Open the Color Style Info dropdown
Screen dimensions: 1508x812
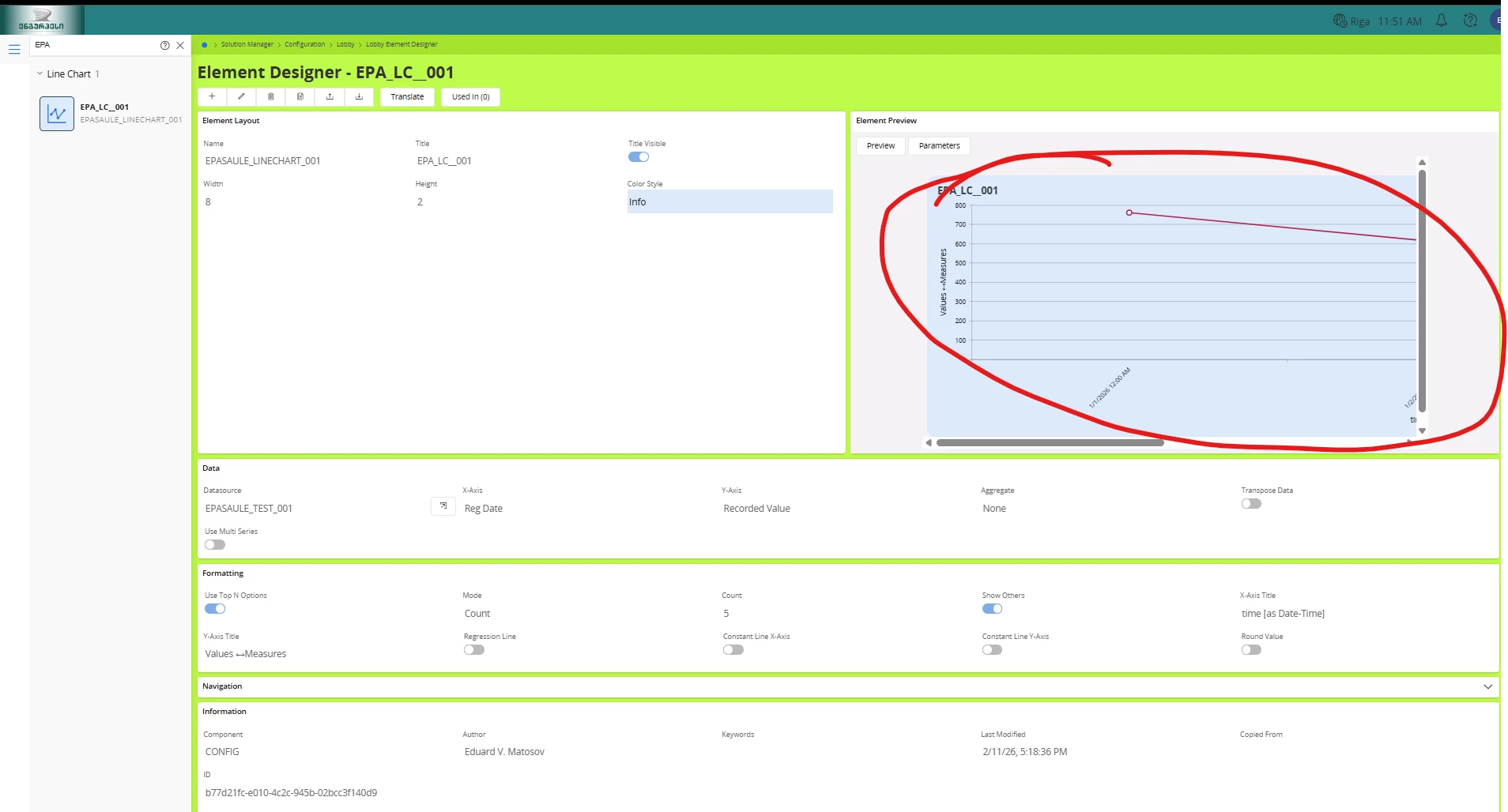click(x=729, y=201)
